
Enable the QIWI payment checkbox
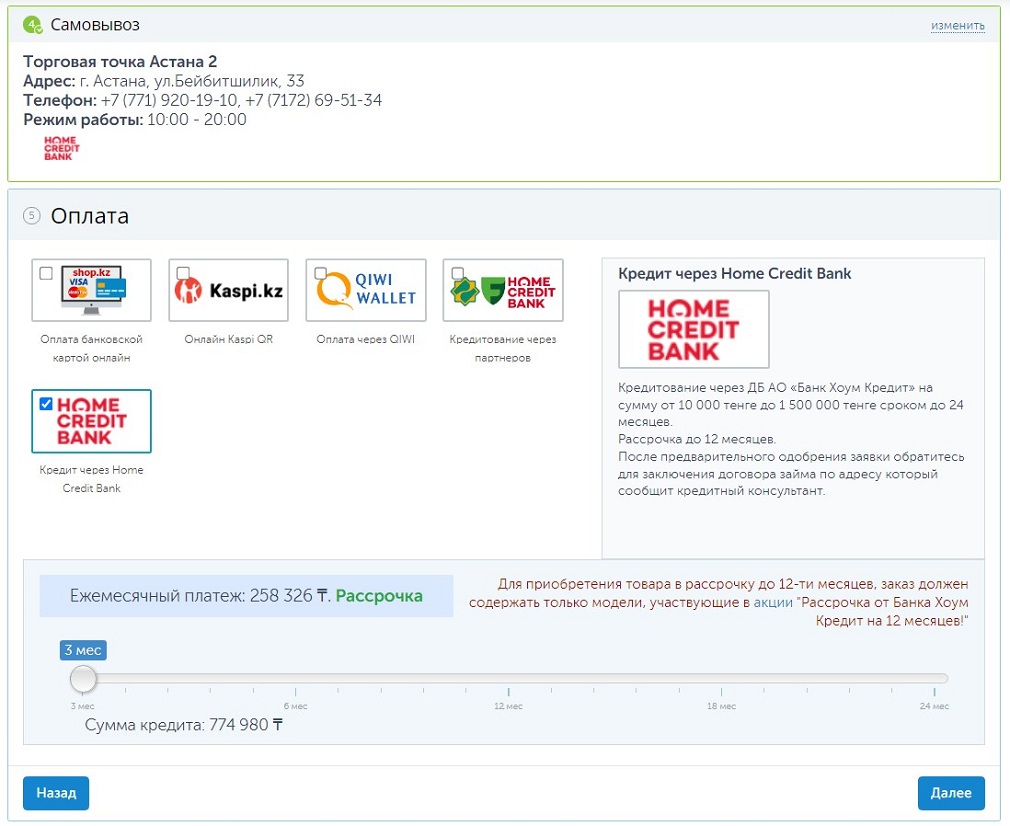320,273
